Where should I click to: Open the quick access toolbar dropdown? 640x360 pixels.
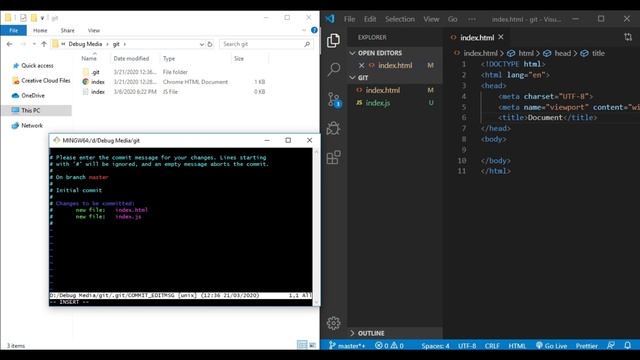(42, 18)
